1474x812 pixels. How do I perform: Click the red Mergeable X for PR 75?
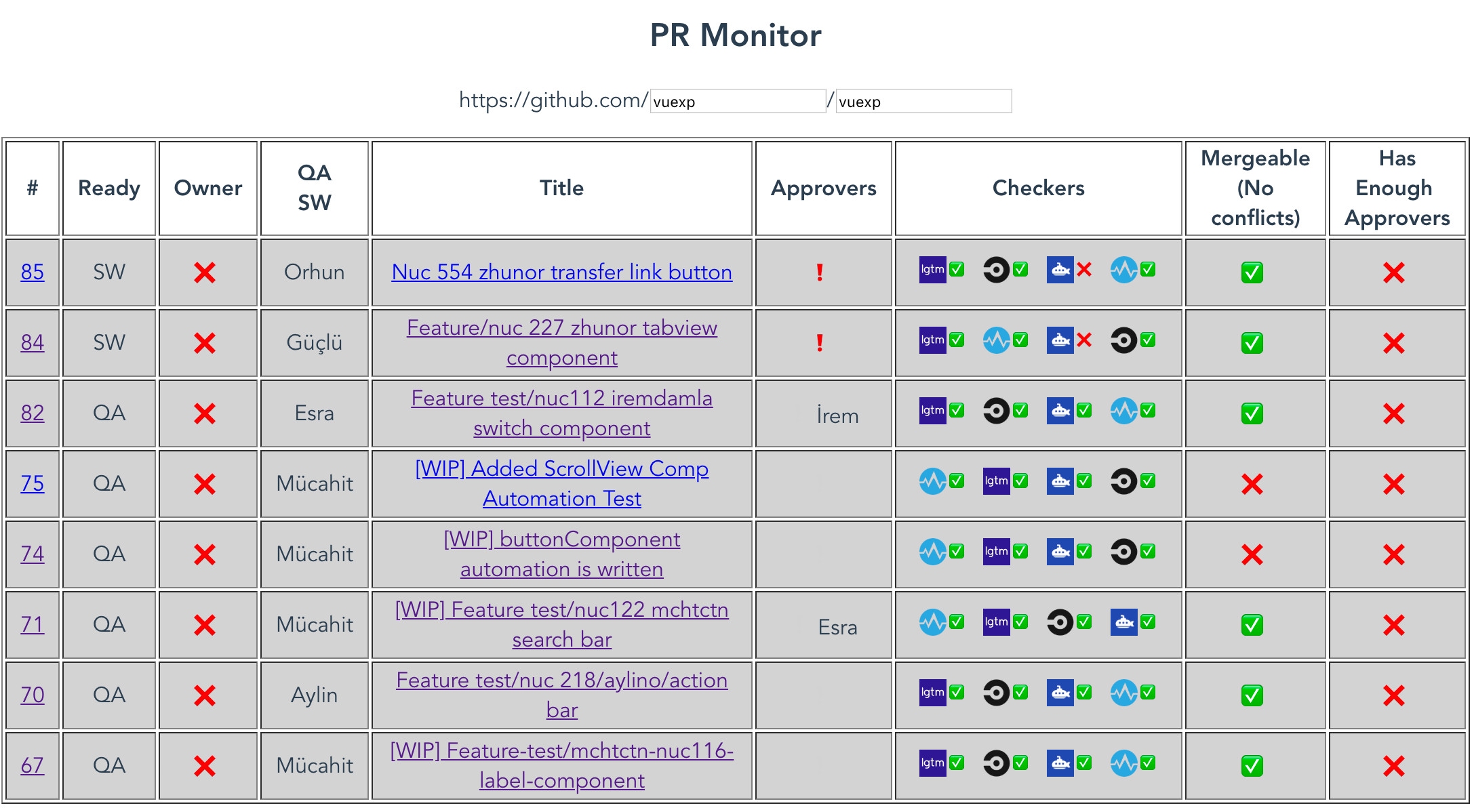pos(1252,484)
